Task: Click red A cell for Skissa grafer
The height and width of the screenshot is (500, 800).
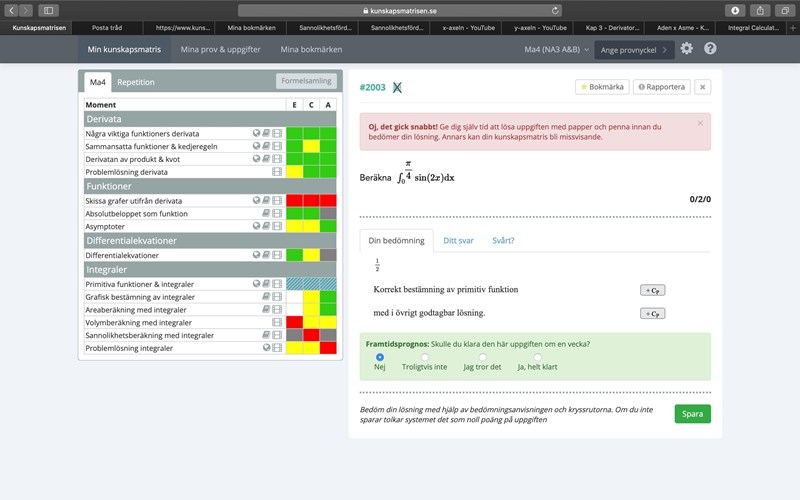Action: pyautogui.click(x=328, y=200)
